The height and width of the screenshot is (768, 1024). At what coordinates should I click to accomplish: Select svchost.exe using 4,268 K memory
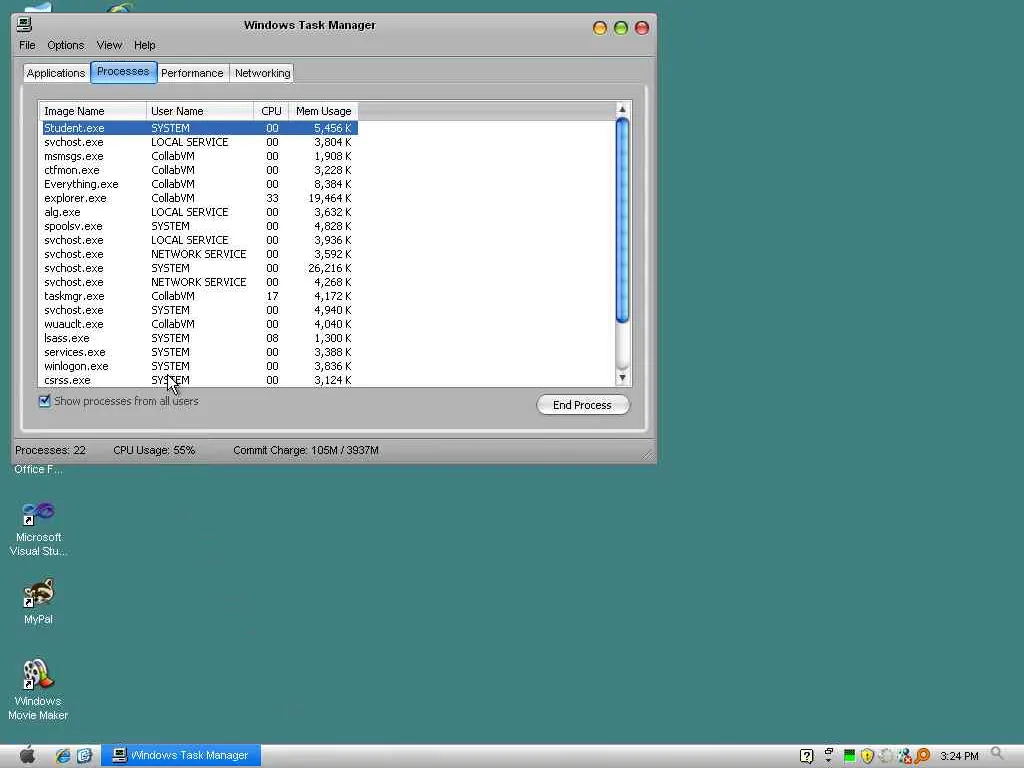tap(200, 282)
